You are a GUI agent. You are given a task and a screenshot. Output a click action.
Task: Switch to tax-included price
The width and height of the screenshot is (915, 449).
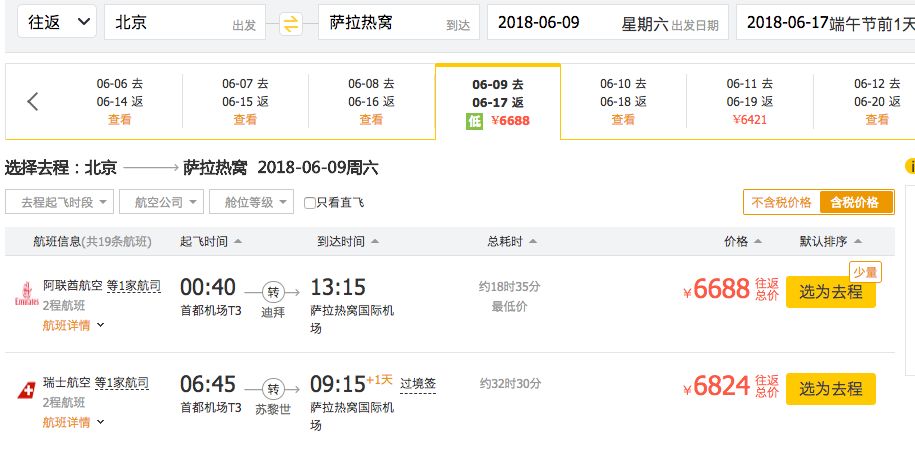[855, 203]
